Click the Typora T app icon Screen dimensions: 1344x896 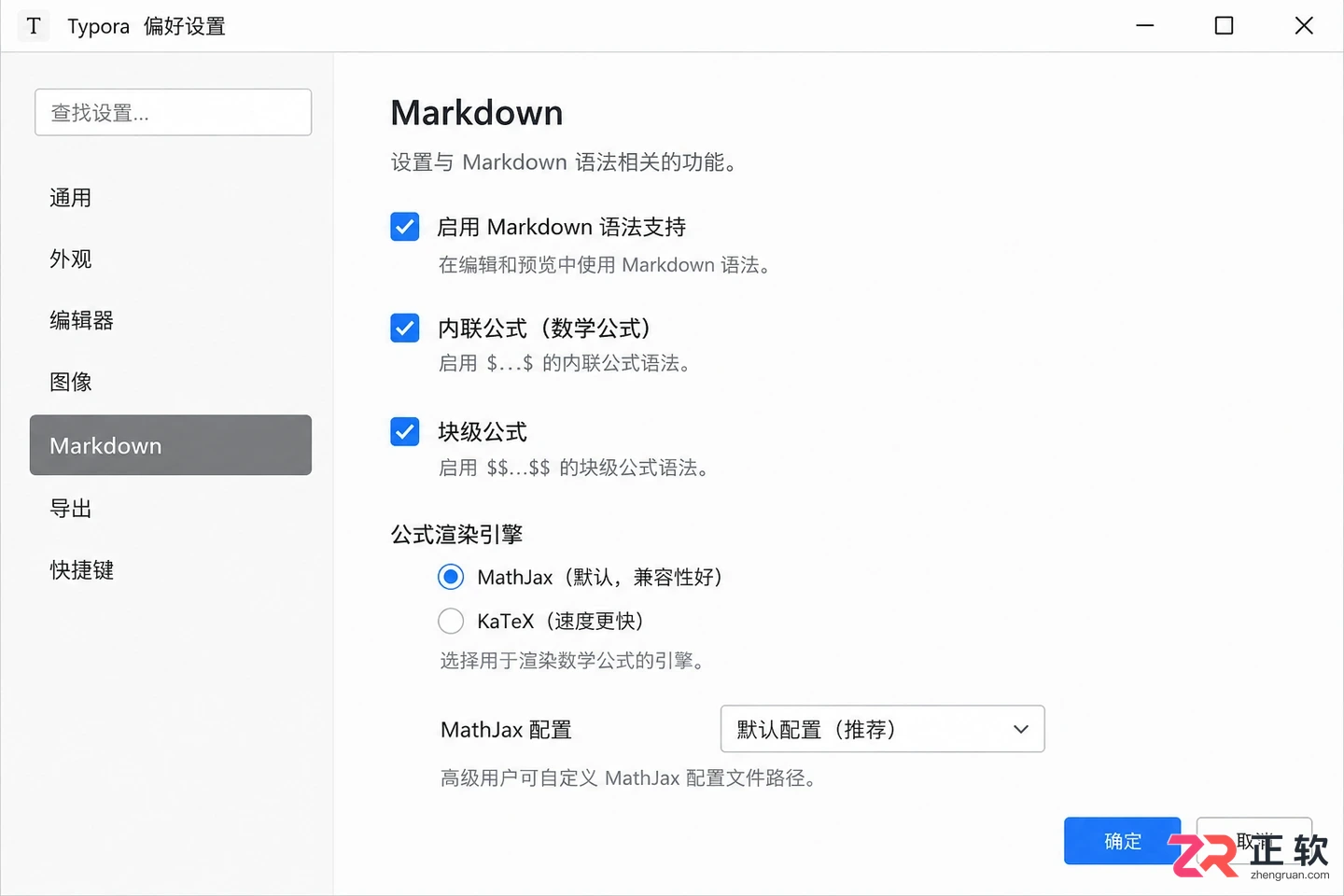coord(34,26)
